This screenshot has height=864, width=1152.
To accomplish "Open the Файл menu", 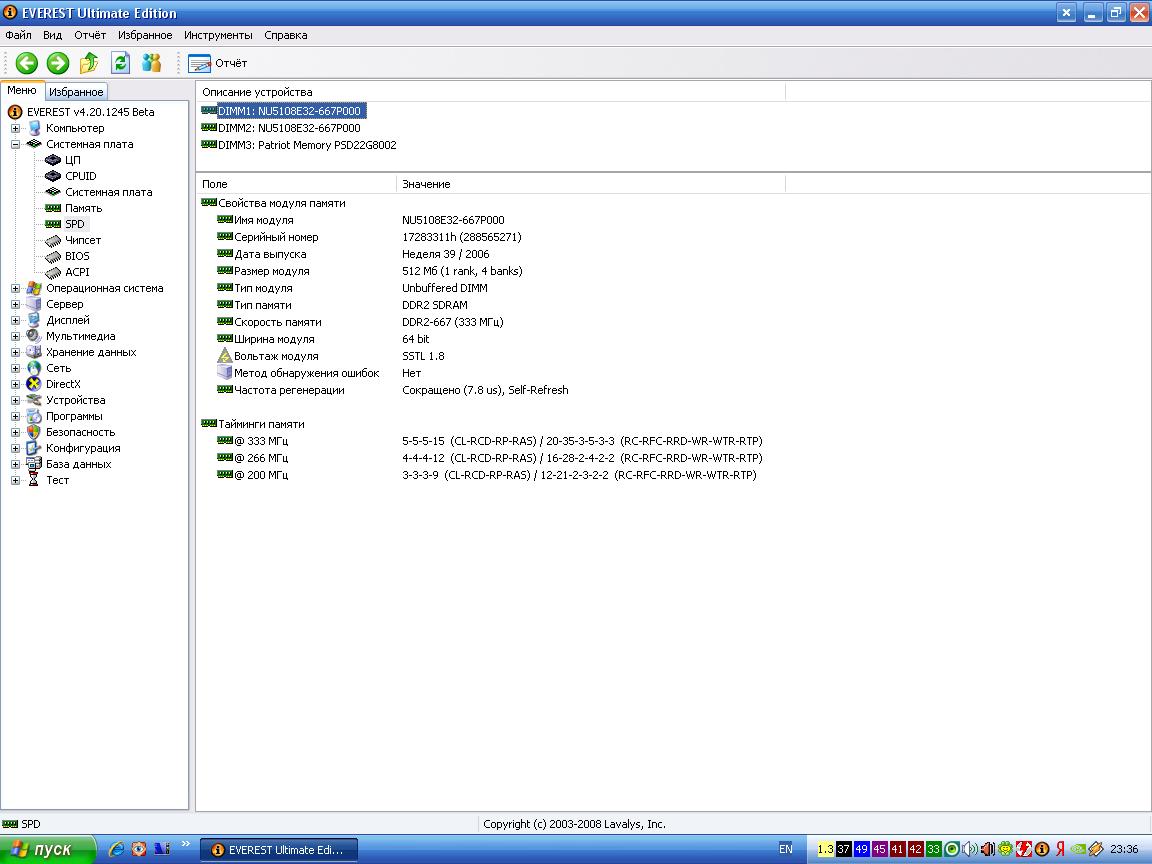I will pyautogui.click(x=18, y=35).
